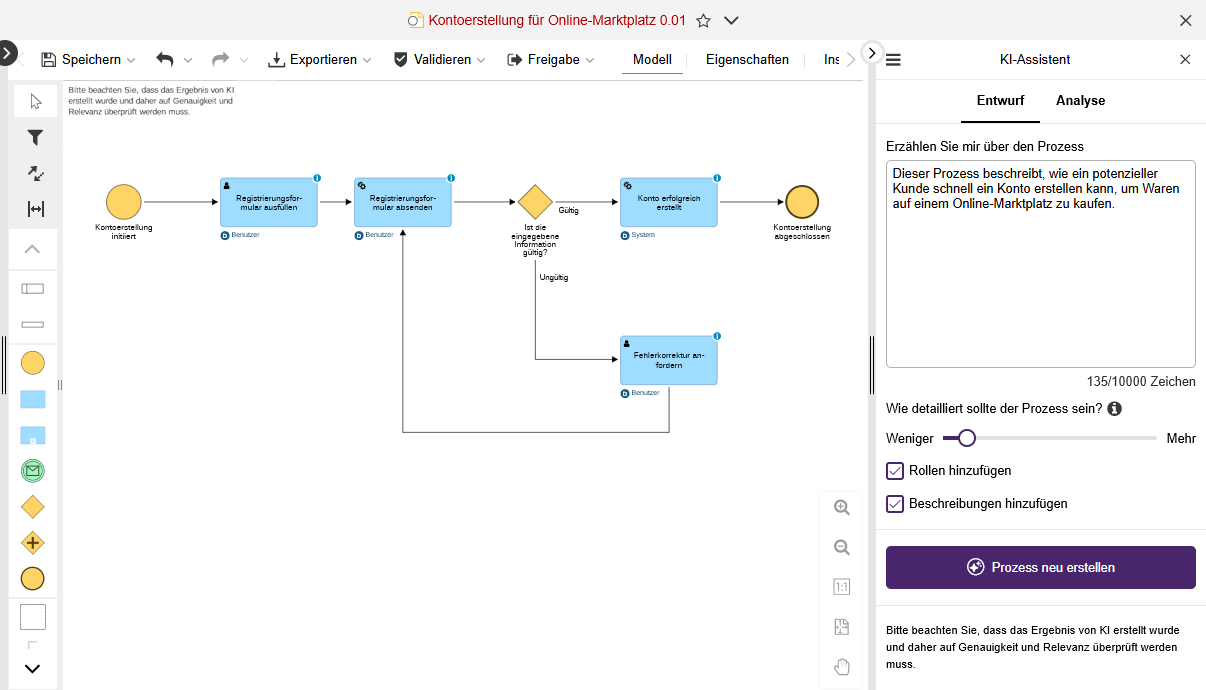
Task: Uncheck the 'Rollen hinzufügen' checkbox
Action: click(895, 471)
